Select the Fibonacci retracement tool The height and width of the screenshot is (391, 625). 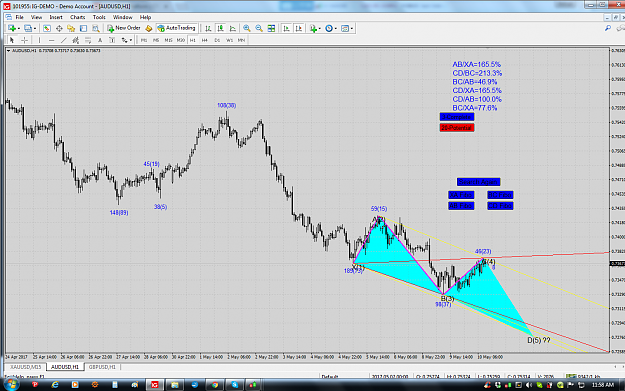click(x=88, y=40)
